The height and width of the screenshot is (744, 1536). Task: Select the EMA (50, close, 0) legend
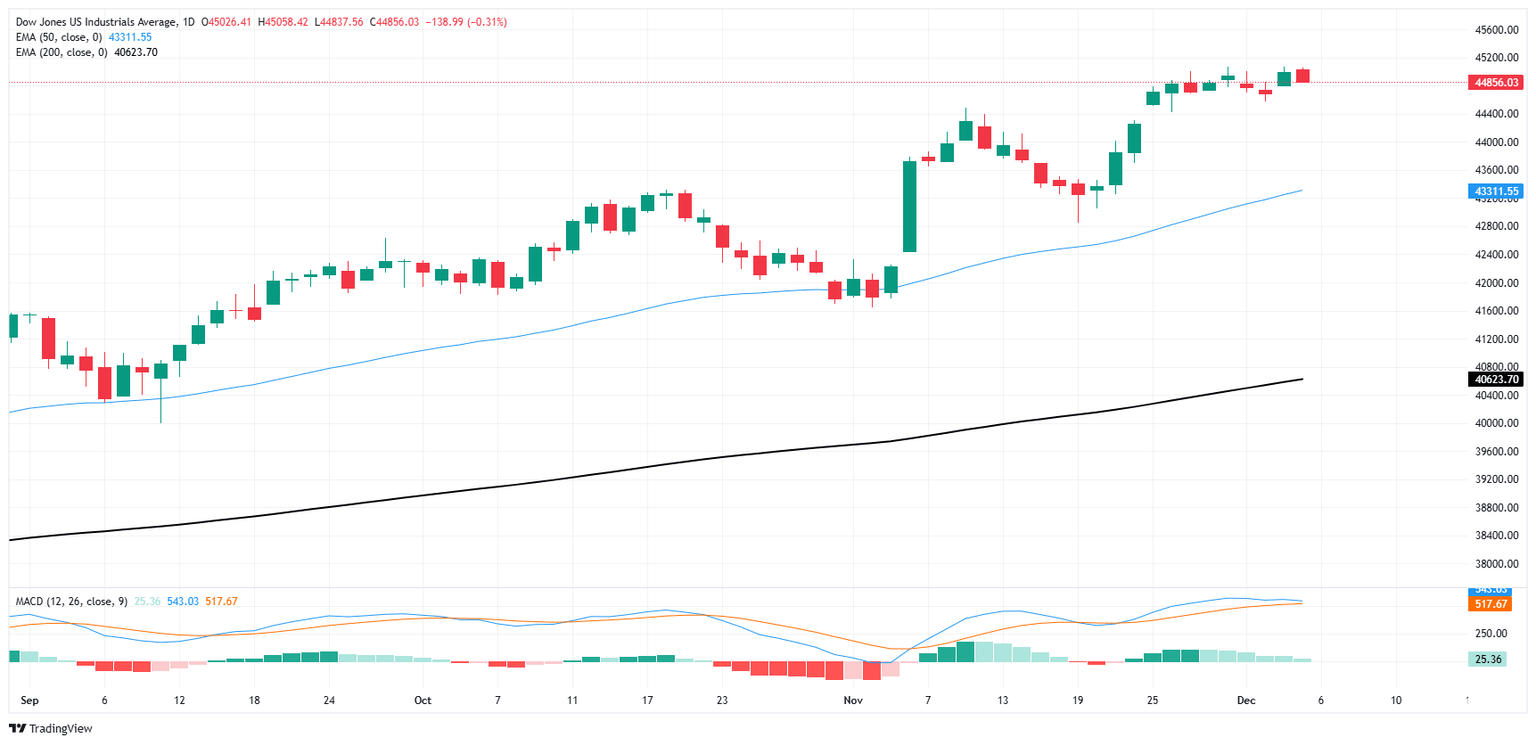click(57, 37)
